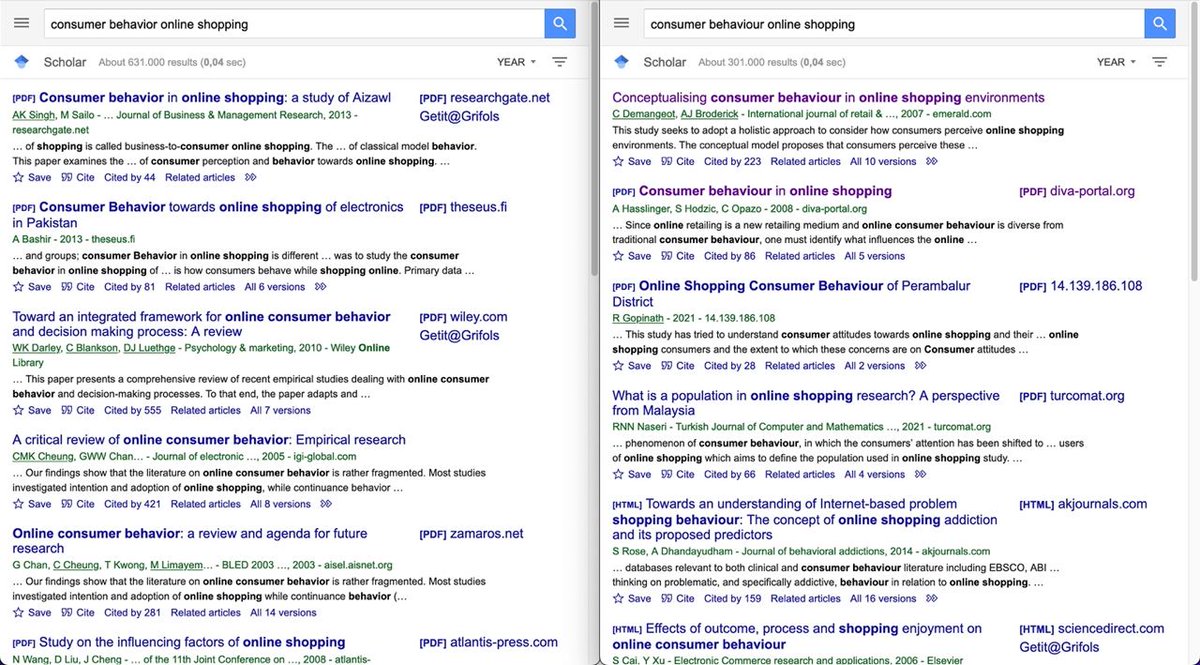This screenshot has height=665, width=1200.
Task: Focus right search field 'consumer behaviour online shopping'
Action: (892, 23)
